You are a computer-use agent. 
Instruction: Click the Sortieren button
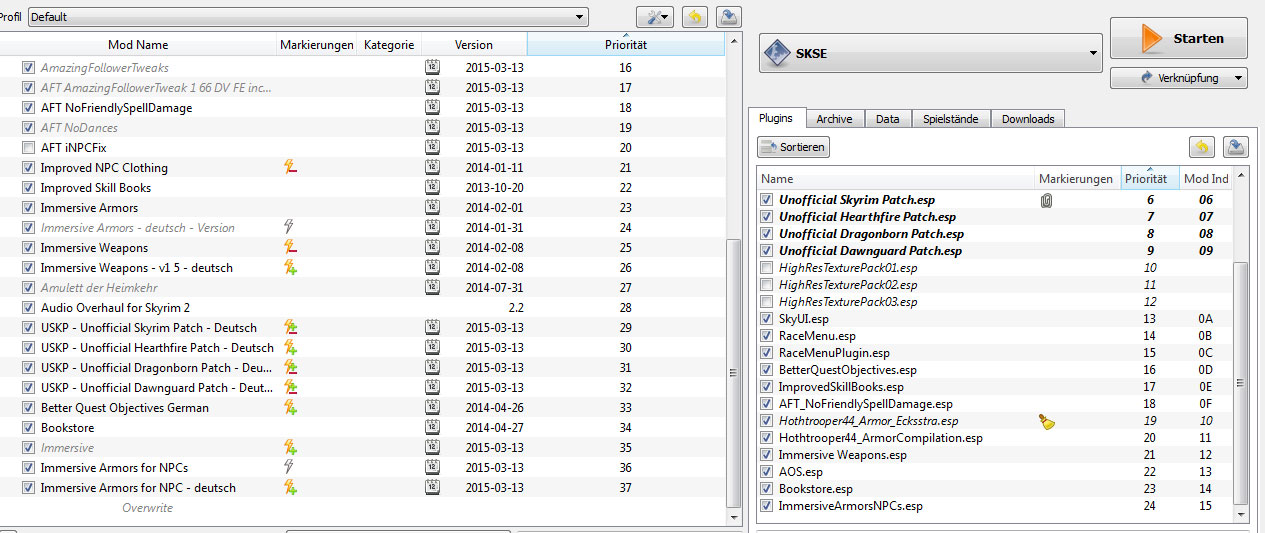click(x=794, y=147)
